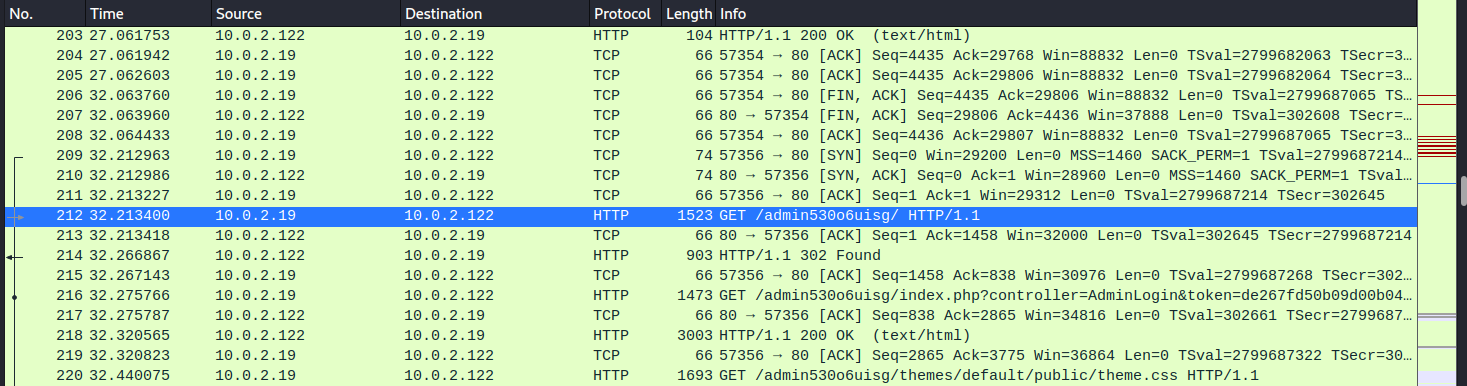The width and height of the screenshot is (1467, 386).
Task: Select packet 209 SYN row
Action: [x=710, y=155]
